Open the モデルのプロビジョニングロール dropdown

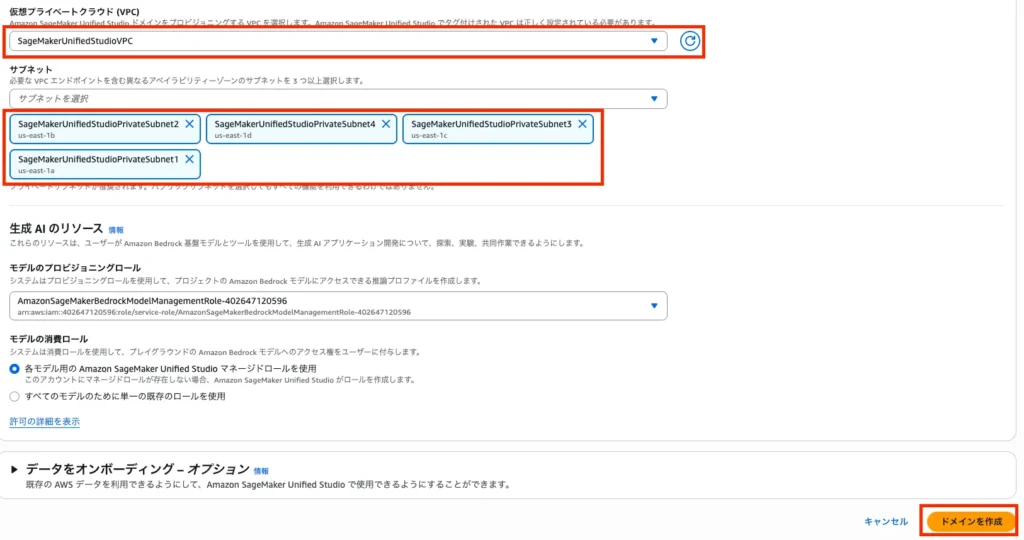(330, 306)
